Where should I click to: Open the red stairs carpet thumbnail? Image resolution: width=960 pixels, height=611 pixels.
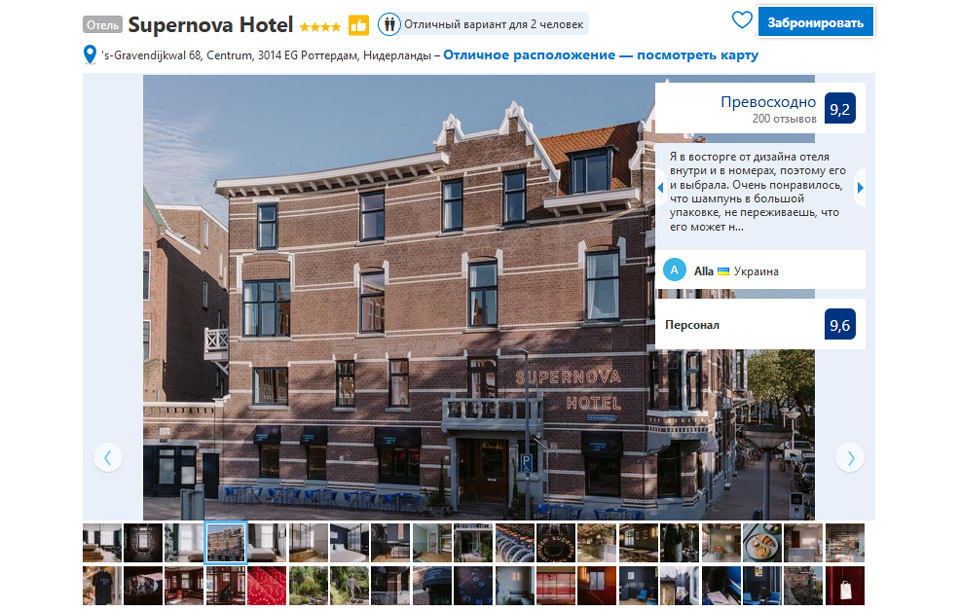point(266,585)
